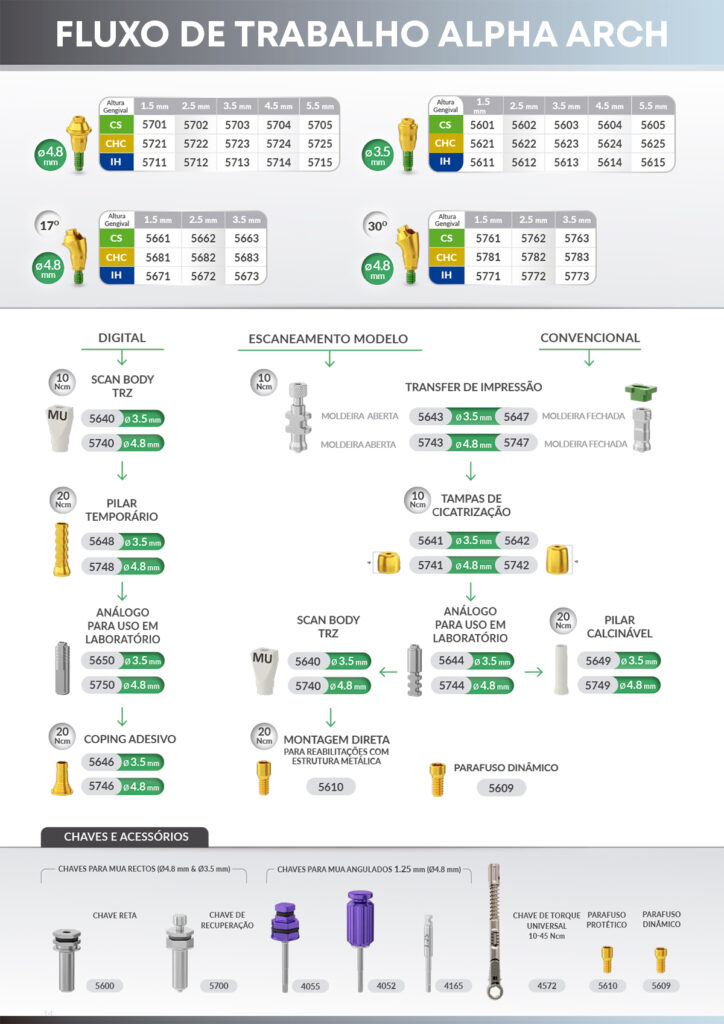Screen dimensions: 724x1024
Task: Select the universal torque wrench image
Action: (x=493, y=930)
